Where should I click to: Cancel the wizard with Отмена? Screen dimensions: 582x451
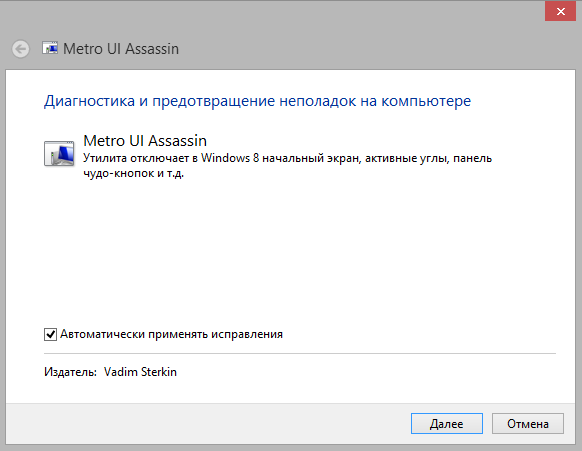click(x=528, y=424)
